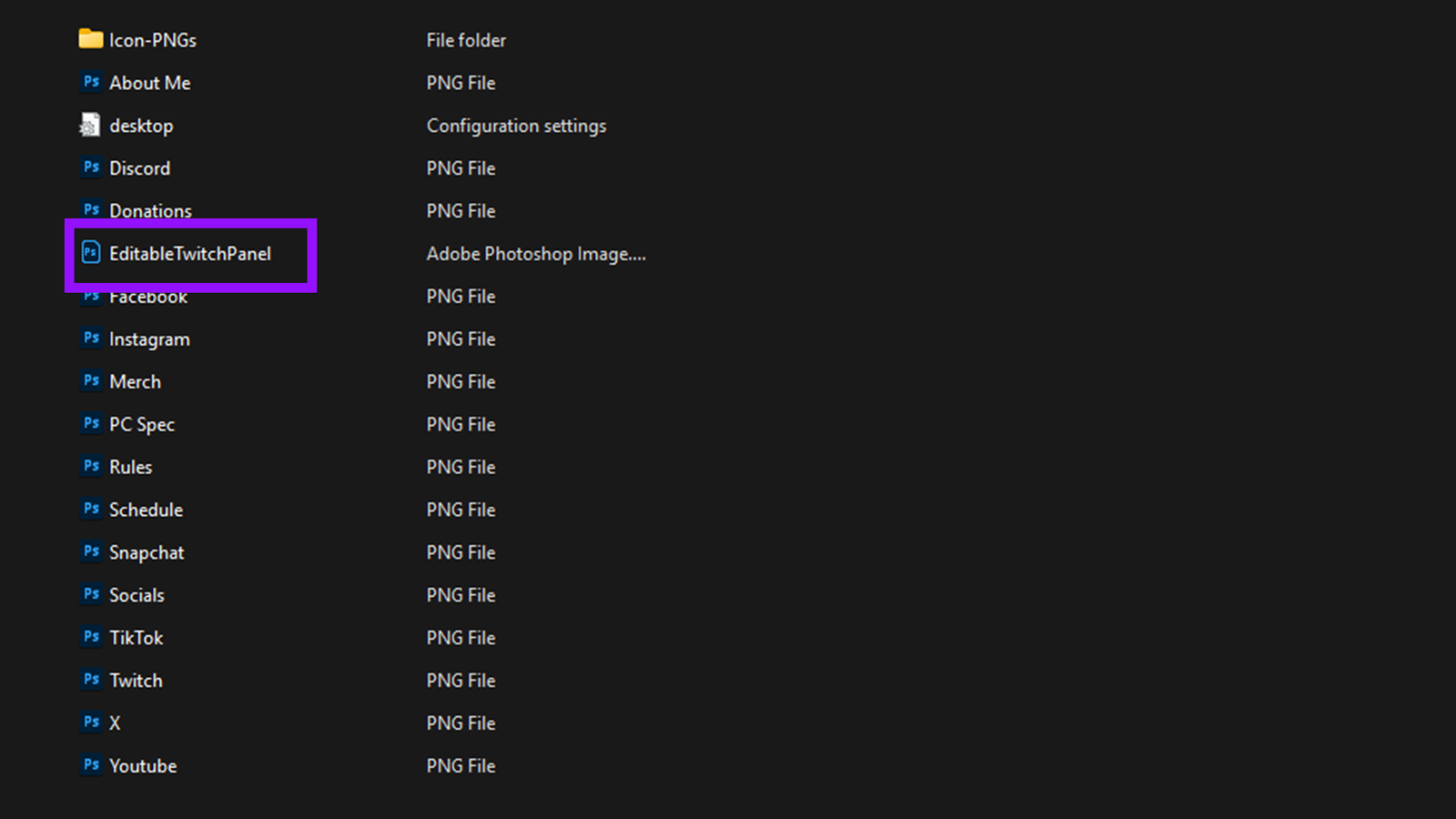This screenshot has height=819, width=1456.
Task: Select the Socials PNG file
Action: [x=136, y=594]
